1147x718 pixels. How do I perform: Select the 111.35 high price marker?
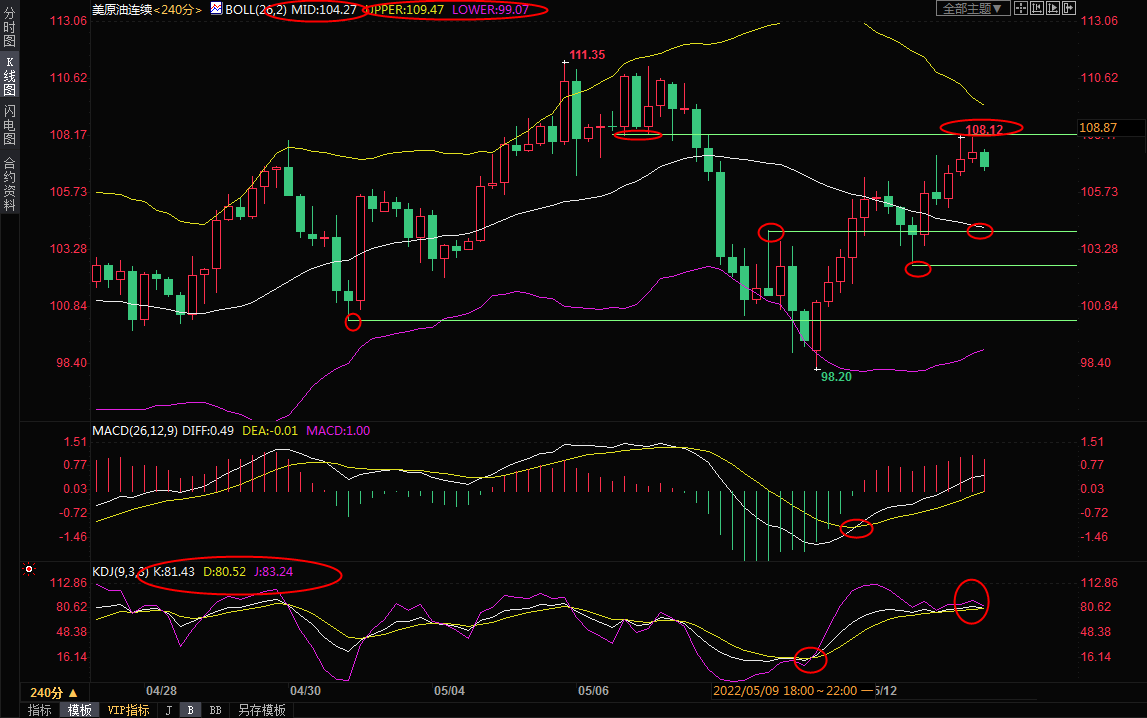587,55
